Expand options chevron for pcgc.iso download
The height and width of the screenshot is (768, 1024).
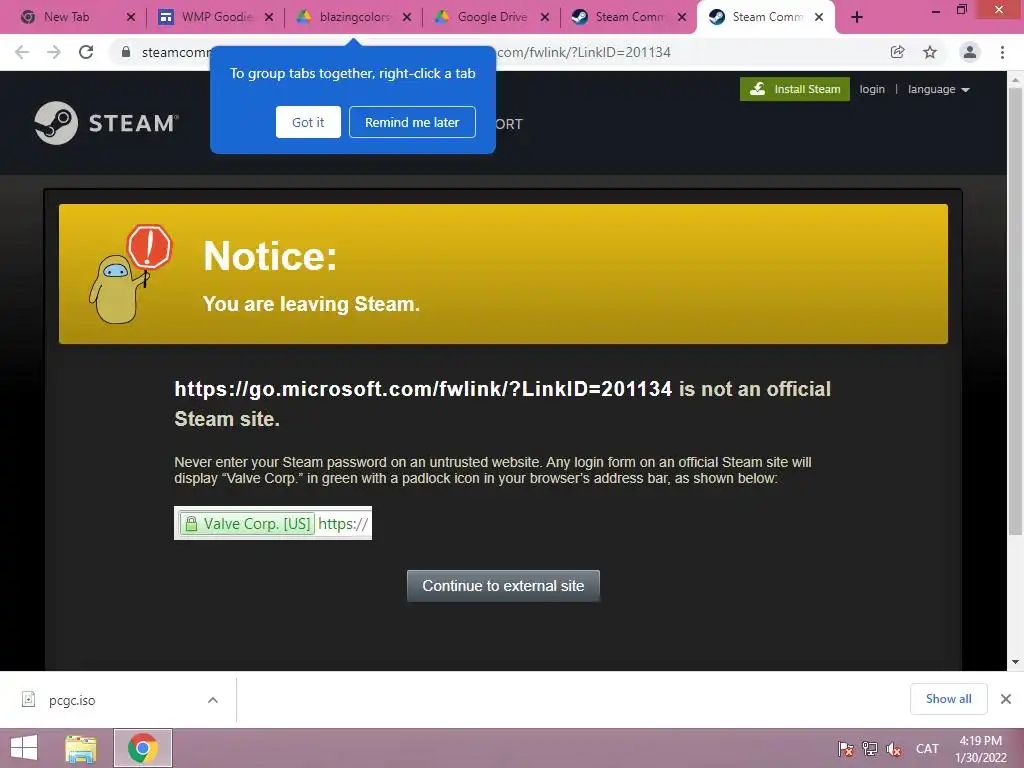click(213, 700)
